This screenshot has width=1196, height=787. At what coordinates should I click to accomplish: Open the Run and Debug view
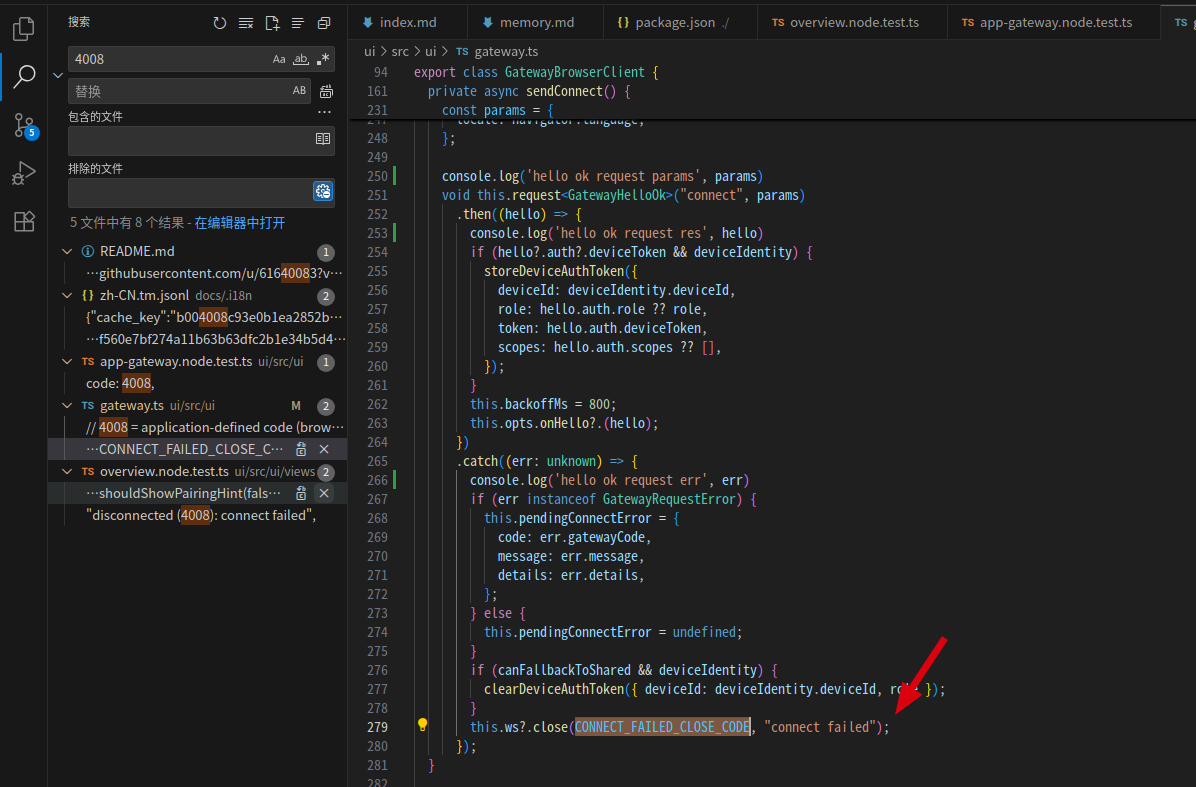(x=24, y=174)
